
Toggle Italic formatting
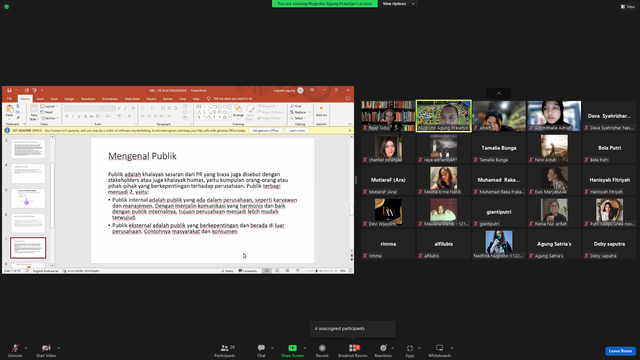[73, 116]
